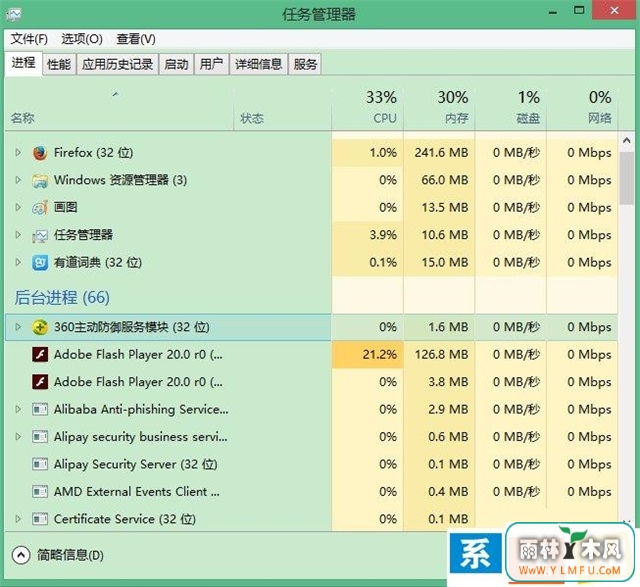Click the Flash icon of the 3.8 MB row
Screen dimensions: 640x587
pos(40,382)
